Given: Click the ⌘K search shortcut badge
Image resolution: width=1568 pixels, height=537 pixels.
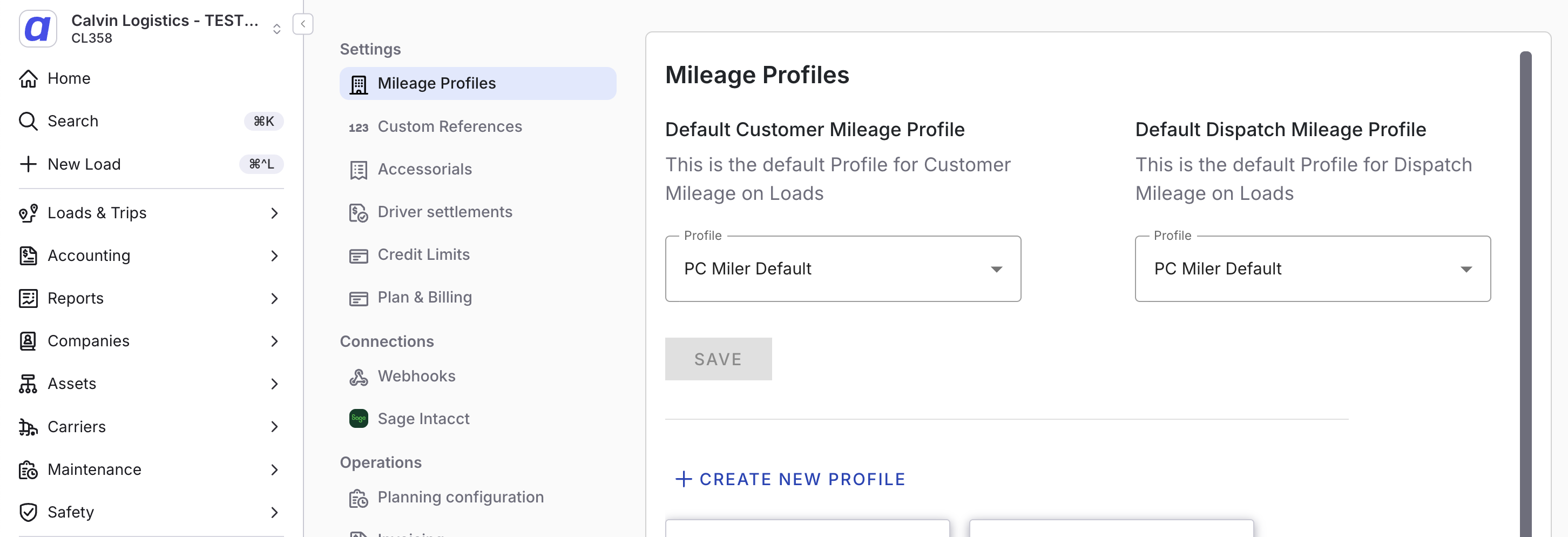Looking at the screenshot, I should (263, 121).
